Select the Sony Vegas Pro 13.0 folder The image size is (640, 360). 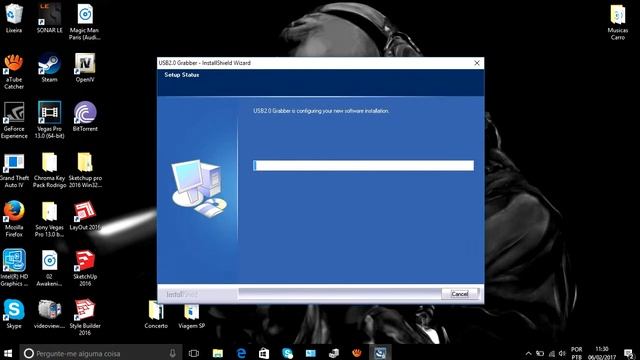49,219
